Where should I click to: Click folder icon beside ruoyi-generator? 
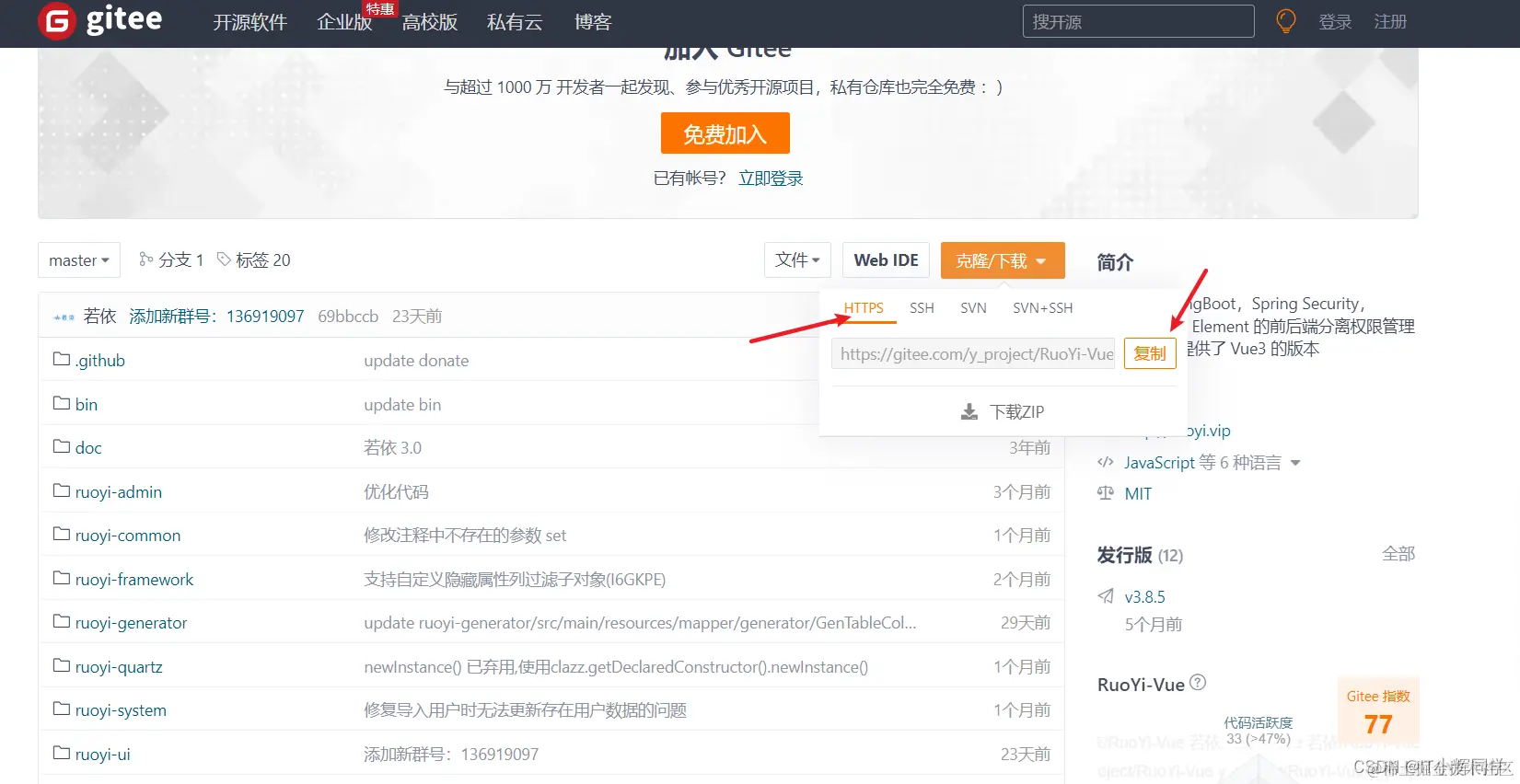click(x=62, y=621)
